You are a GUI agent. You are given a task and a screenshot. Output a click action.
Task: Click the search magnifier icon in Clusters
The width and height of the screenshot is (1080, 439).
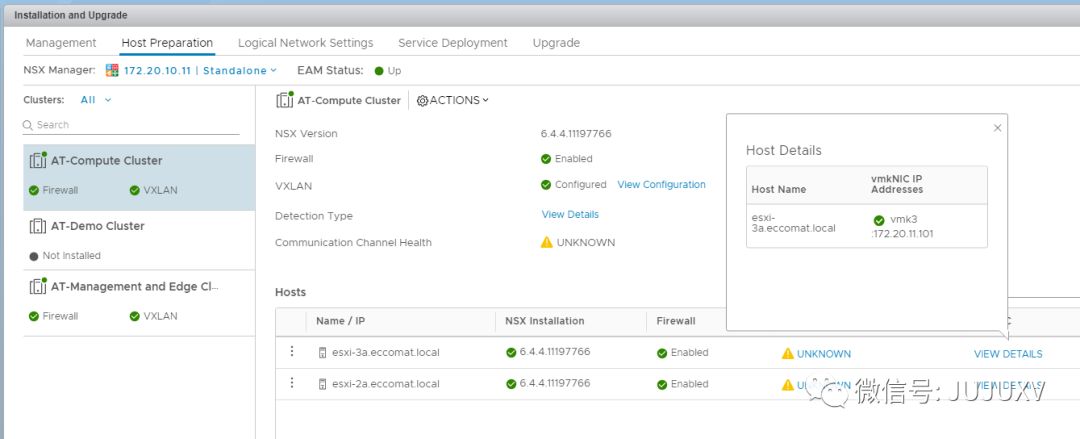click(29, 125)
